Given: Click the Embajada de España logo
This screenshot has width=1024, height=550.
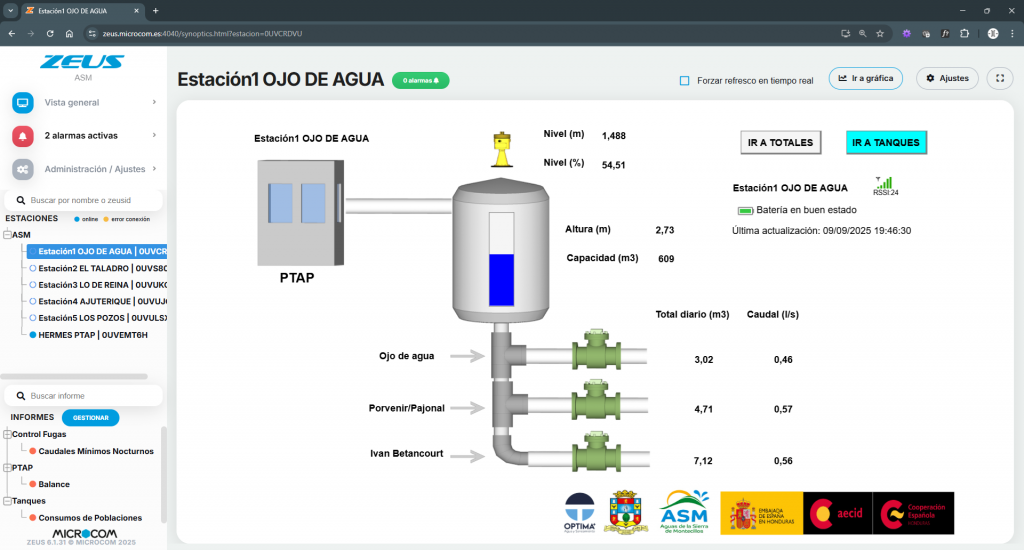Looking at the screenshot, I should pos(761,513).
